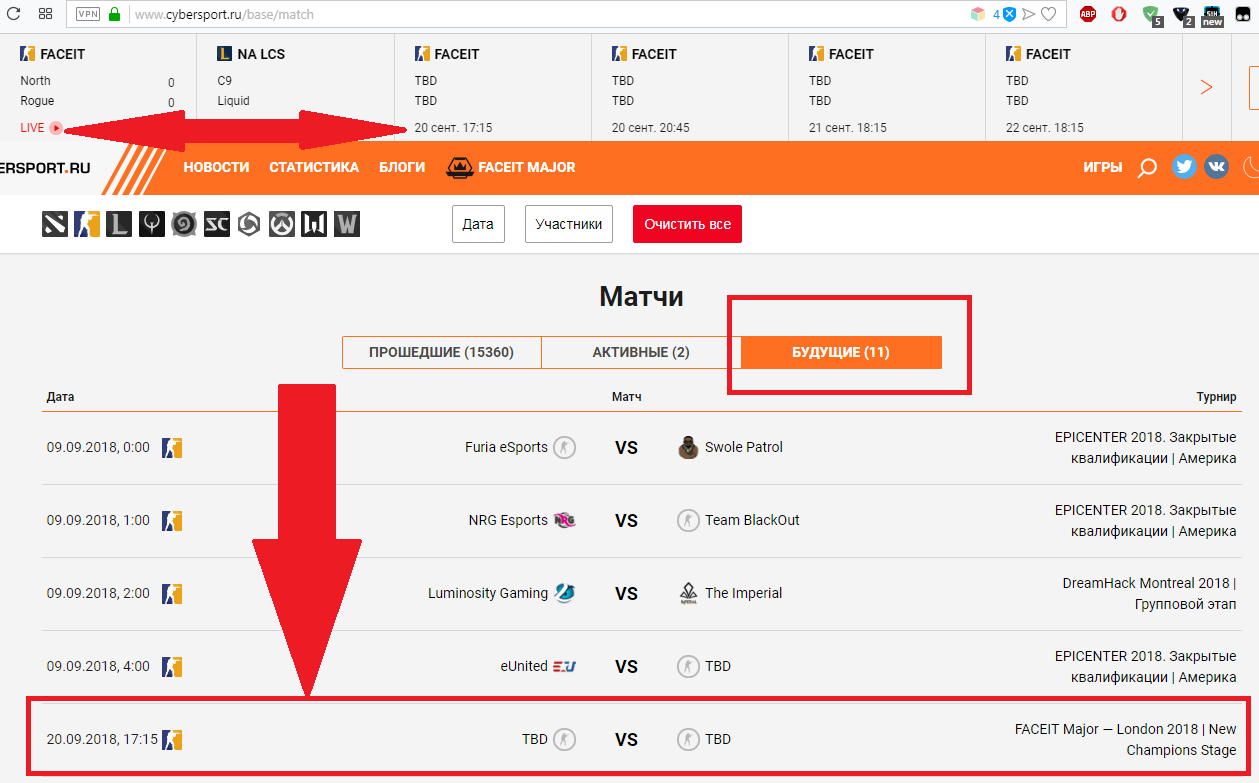Open Twitter page from header
The image size is (1259, 783).
pyautogui.click(x=1184, y=167)
